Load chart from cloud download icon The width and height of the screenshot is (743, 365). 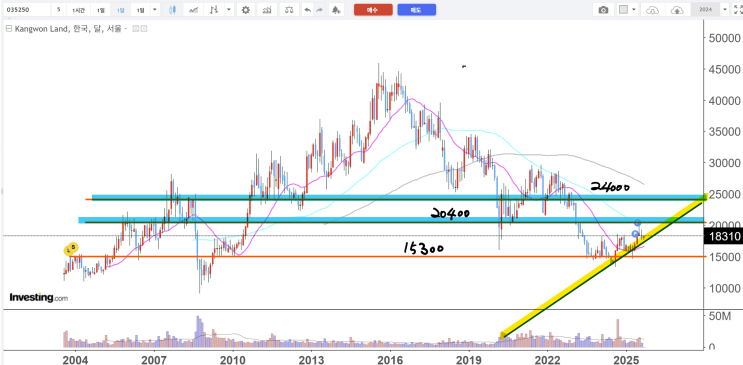point(652,9)
